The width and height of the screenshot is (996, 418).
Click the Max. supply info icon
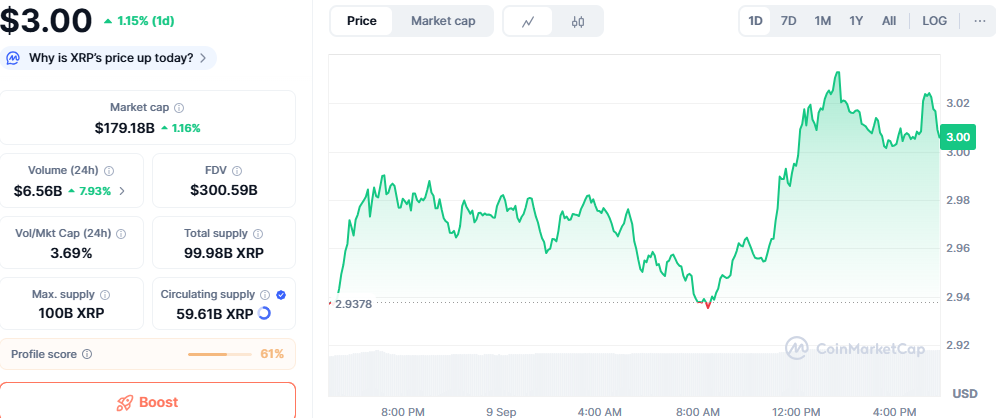point(105,295)
